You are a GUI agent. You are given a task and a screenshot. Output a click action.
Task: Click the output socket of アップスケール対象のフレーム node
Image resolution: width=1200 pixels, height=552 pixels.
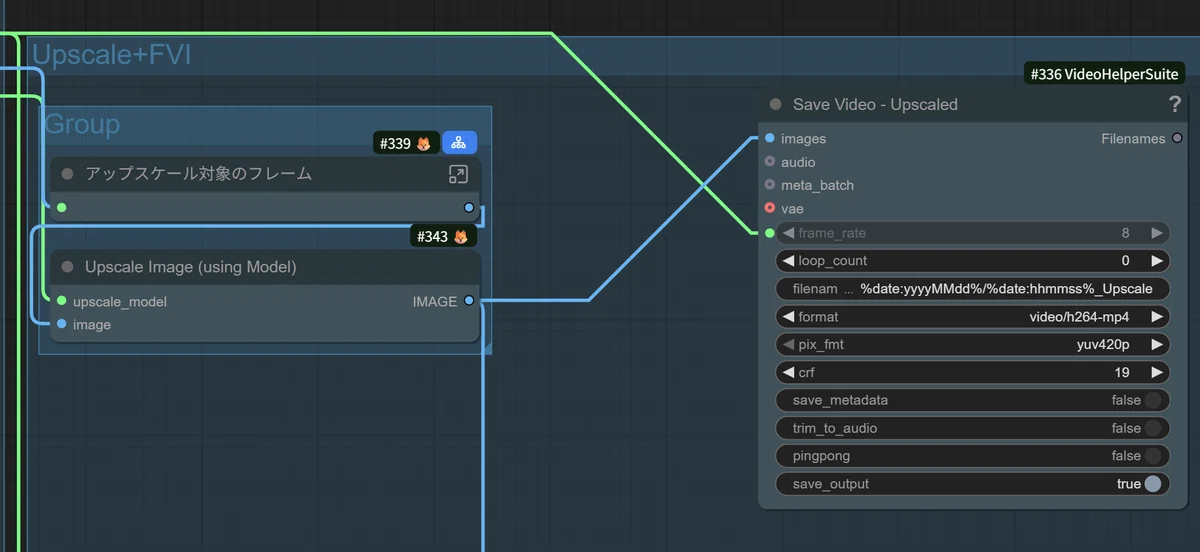[x=469, y=207]
